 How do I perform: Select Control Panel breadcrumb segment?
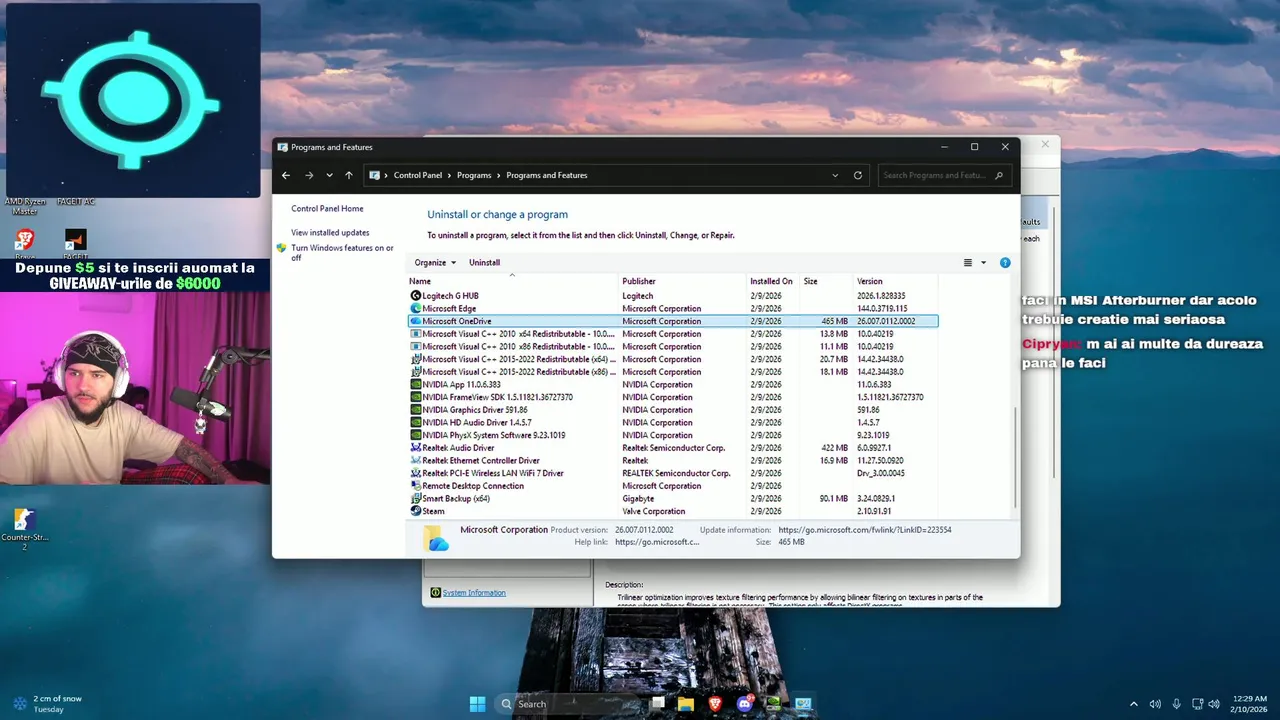[x=417, y=175]
